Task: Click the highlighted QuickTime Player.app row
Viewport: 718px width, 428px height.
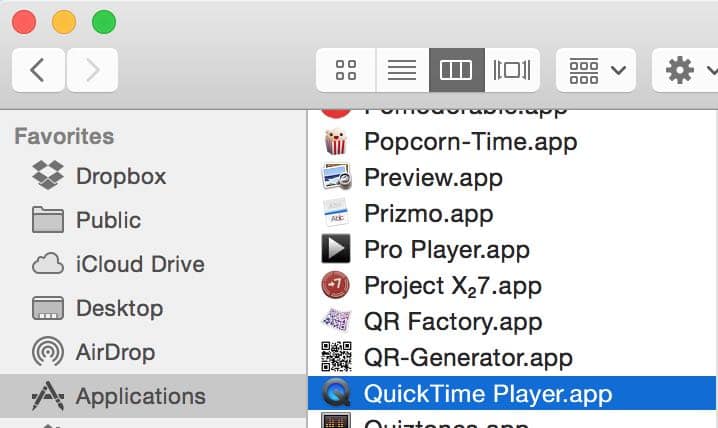Action: [x=512, y=393]
